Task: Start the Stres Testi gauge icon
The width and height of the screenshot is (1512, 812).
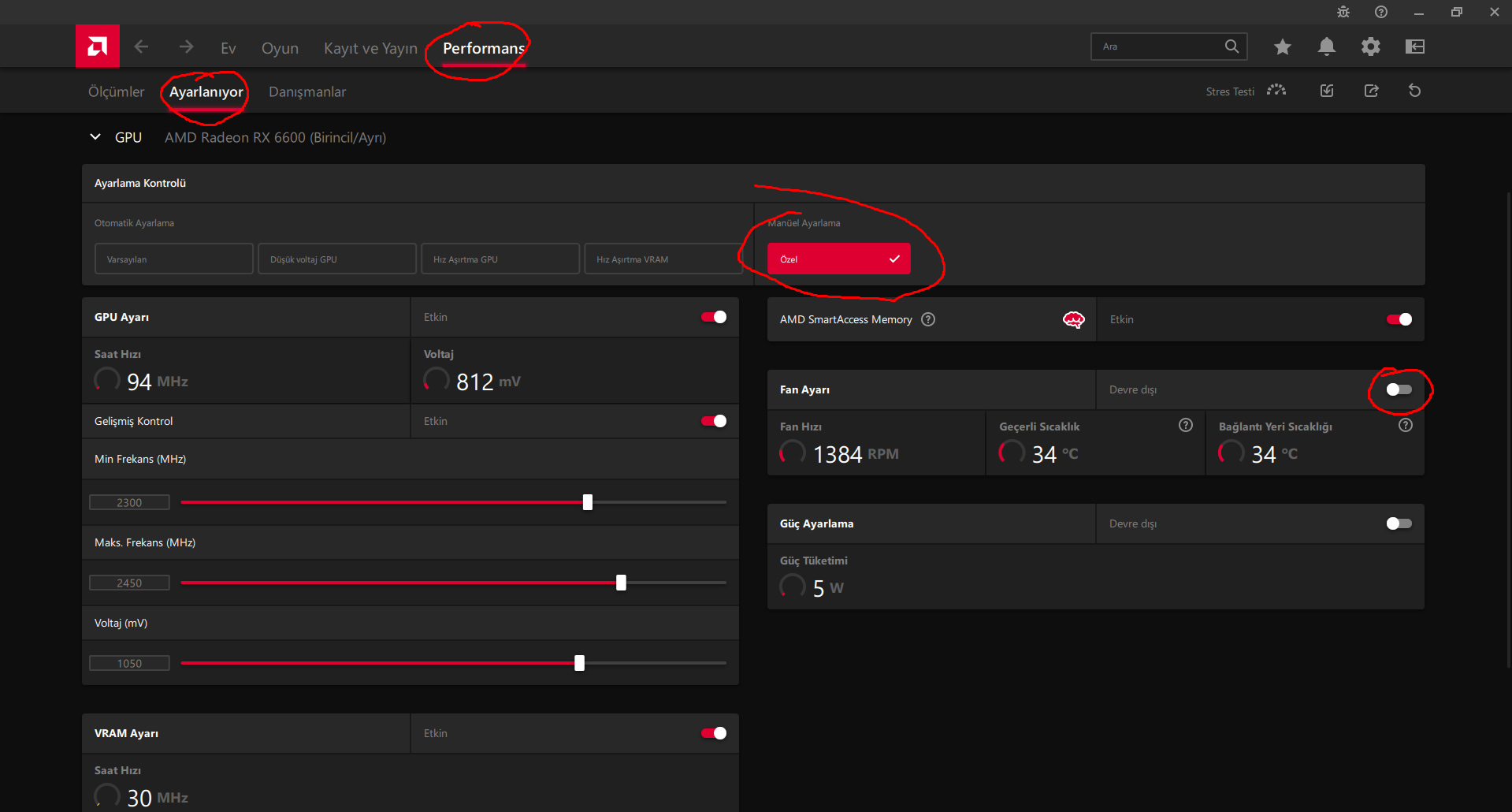Action: pyautogui.click(x=1276, y=91)
